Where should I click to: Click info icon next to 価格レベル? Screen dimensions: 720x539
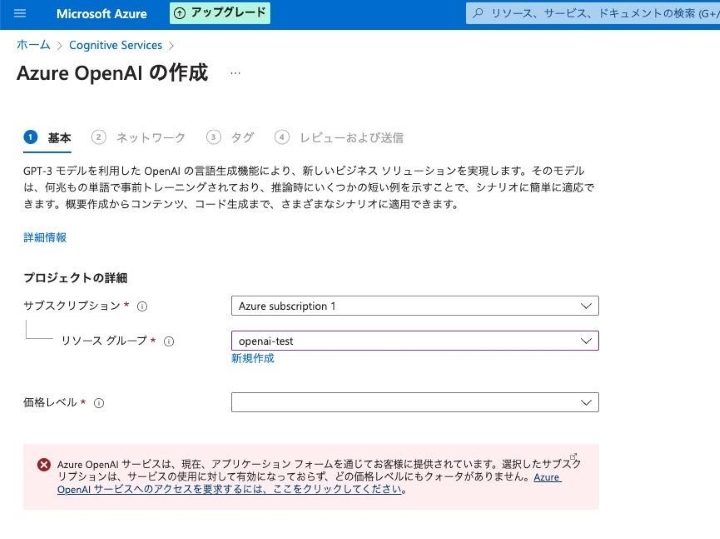click(x=99, y=403)
